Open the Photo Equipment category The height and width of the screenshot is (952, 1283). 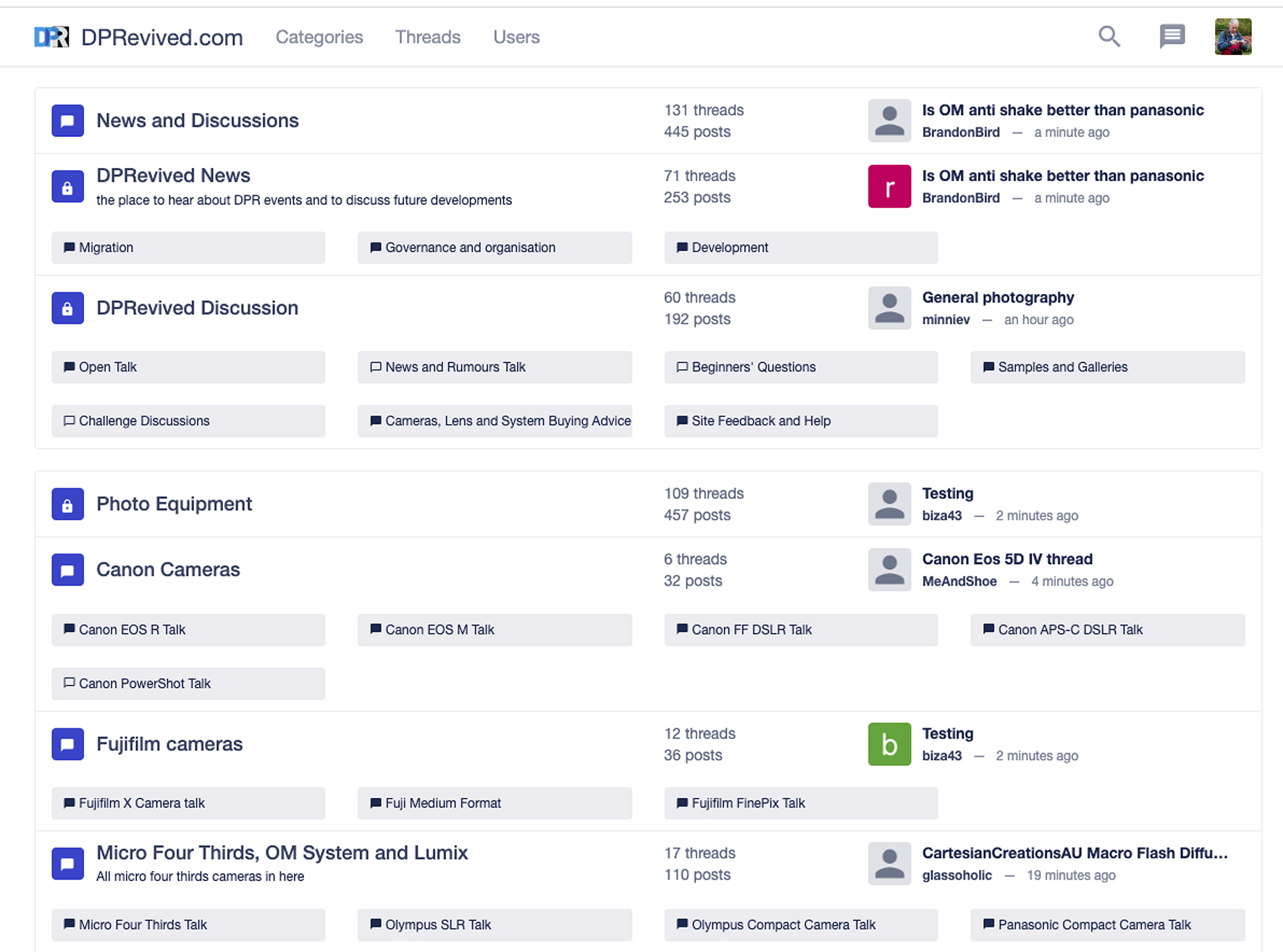pyautogui.click(x=174, y=504)
